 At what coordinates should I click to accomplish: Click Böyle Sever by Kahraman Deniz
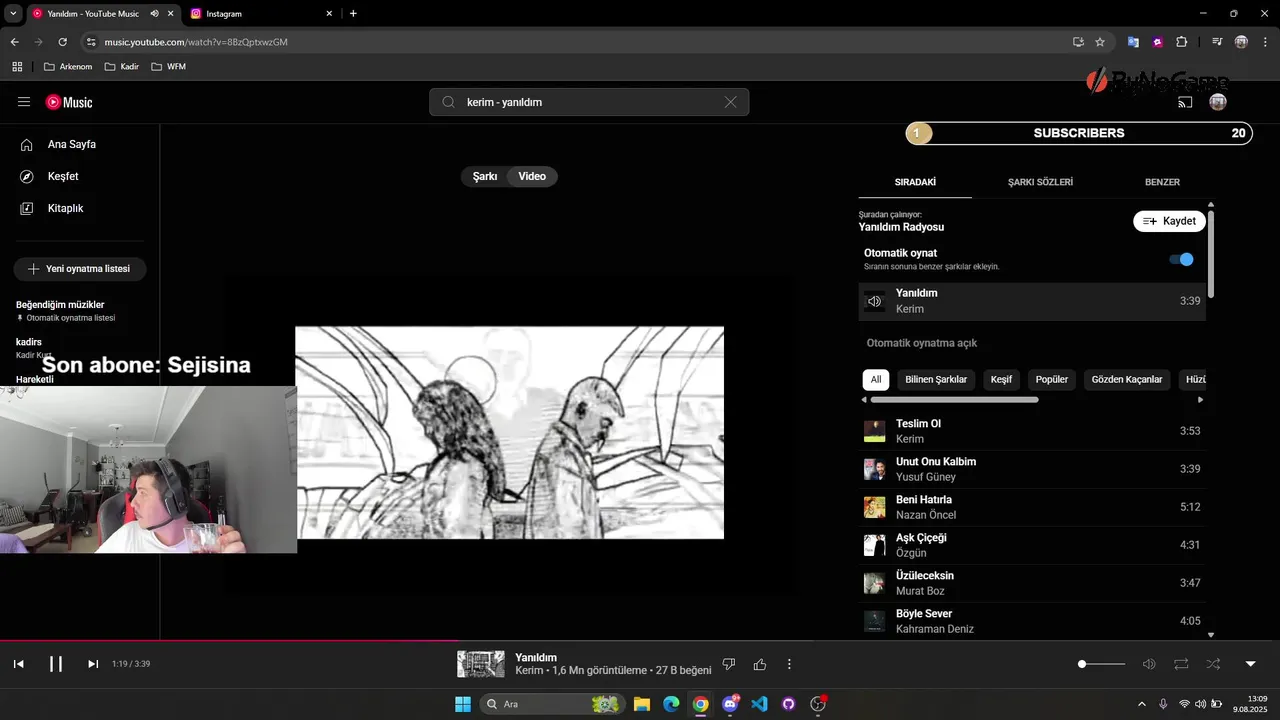[1032, 621]
